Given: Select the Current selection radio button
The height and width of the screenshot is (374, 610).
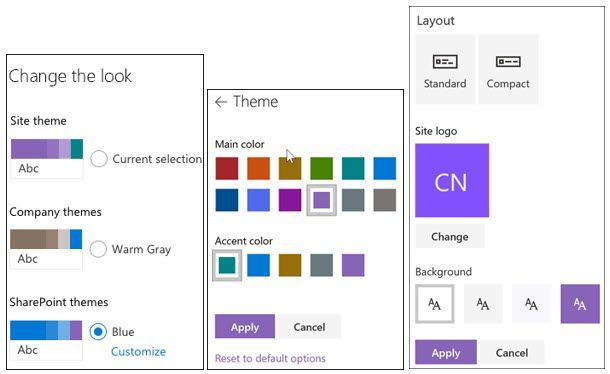Looking at the screenshot, I should (x=99, y=159).
